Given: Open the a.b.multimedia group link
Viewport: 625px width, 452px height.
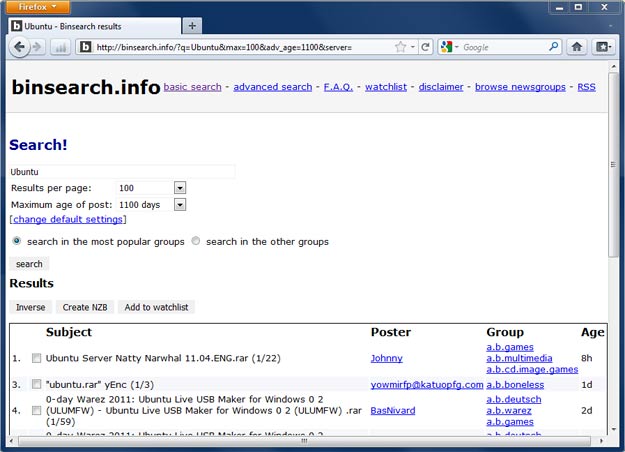Looking at the screenshot, I should click(519, 358).
